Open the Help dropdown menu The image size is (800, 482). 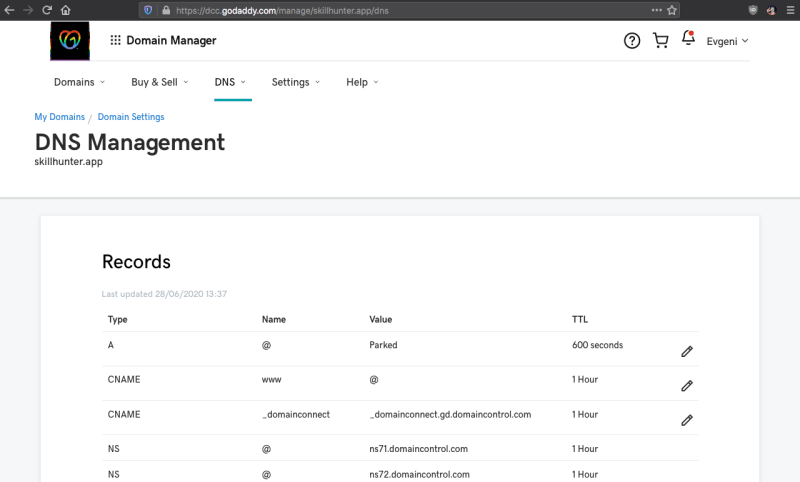click(x=362, y=82)
